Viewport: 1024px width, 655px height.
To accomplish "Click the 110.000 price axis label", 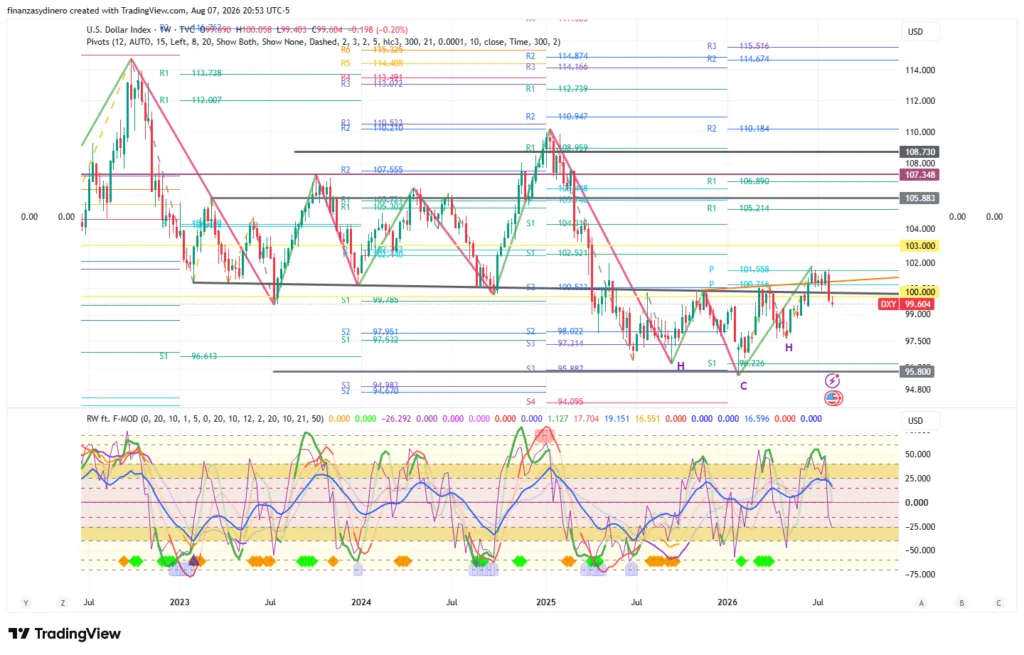I will tap(920, 132).
